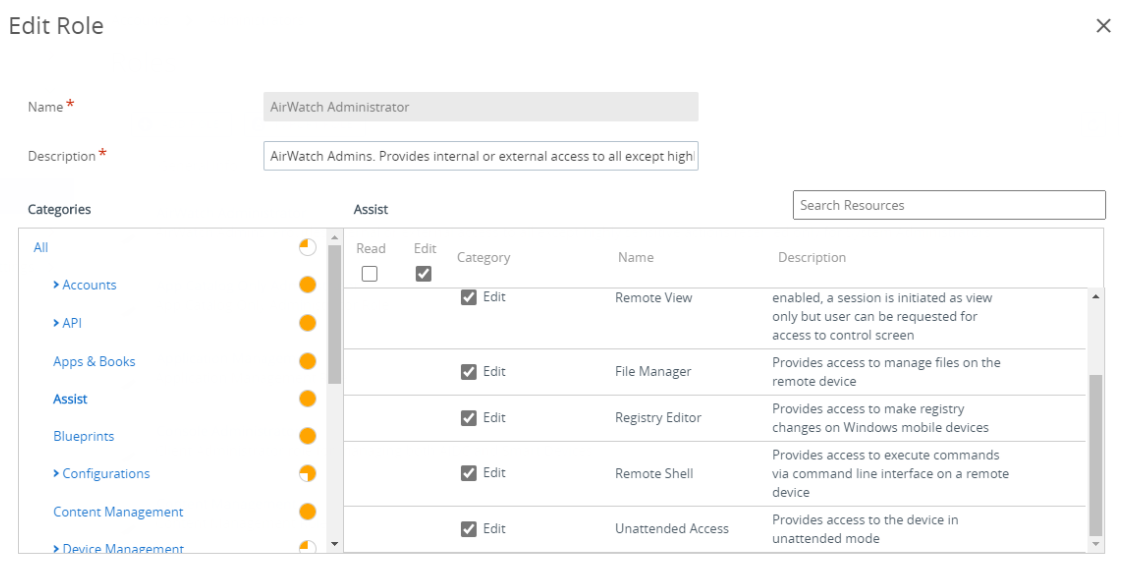Expand the API category tree
Screen dimensions: 1122x570
tap(56, 323)
